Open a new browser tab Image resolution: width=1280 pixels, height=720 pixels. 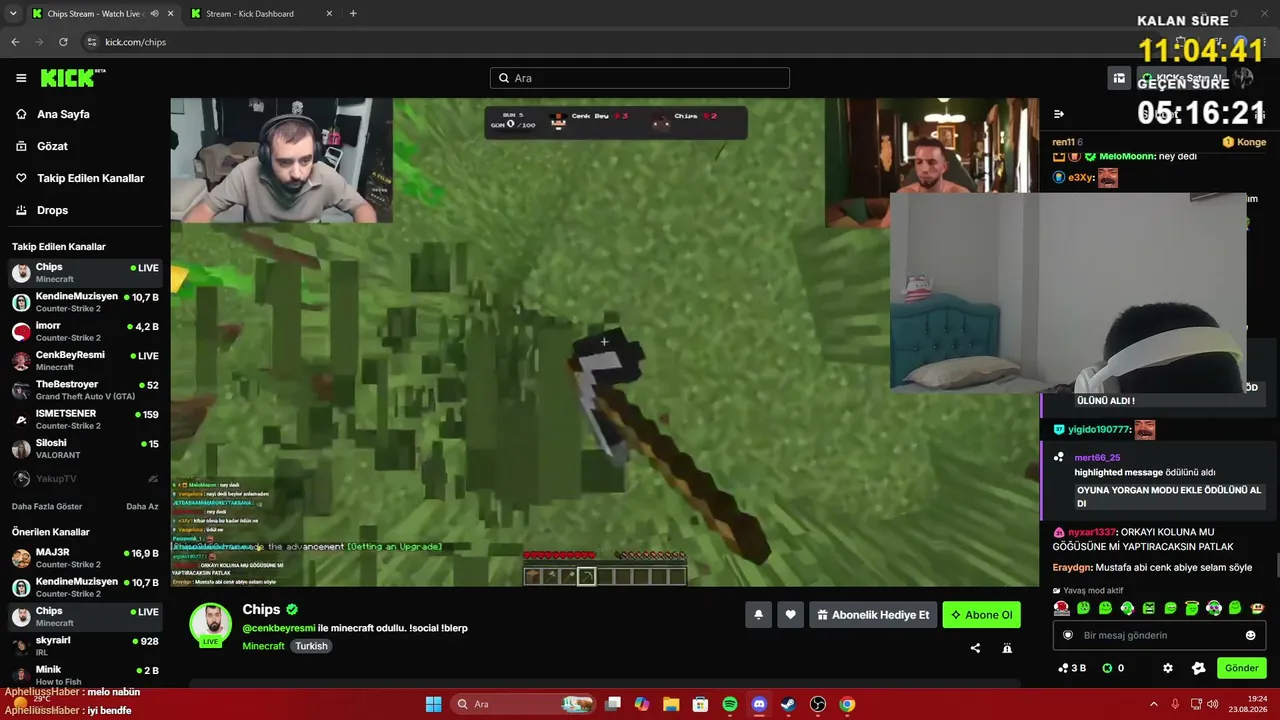353,14
